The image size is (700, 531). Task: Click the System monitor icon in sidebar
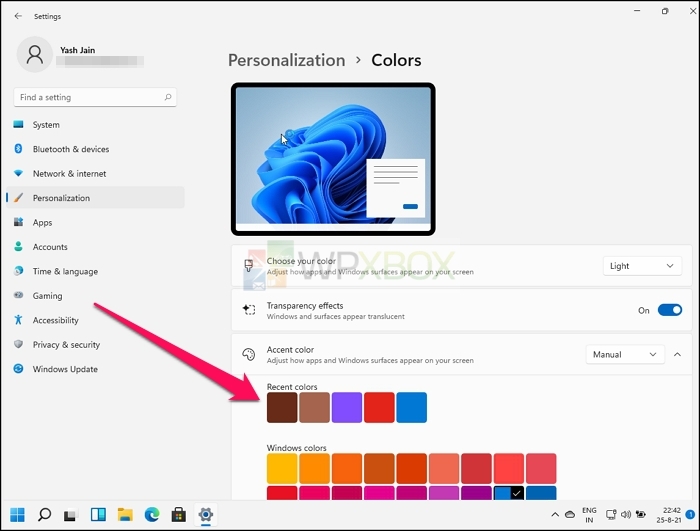point(18,124)
